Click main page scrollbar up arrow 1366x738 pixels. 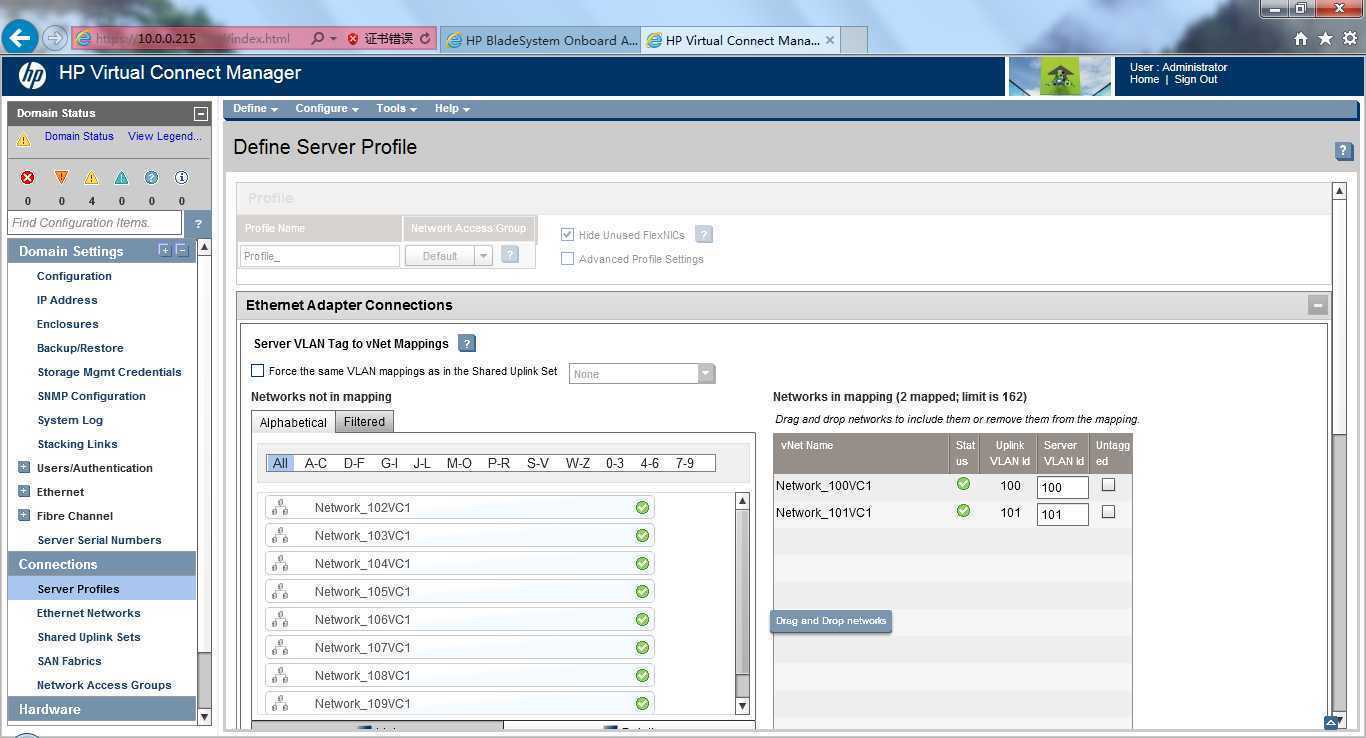(x=1340, y=190)
